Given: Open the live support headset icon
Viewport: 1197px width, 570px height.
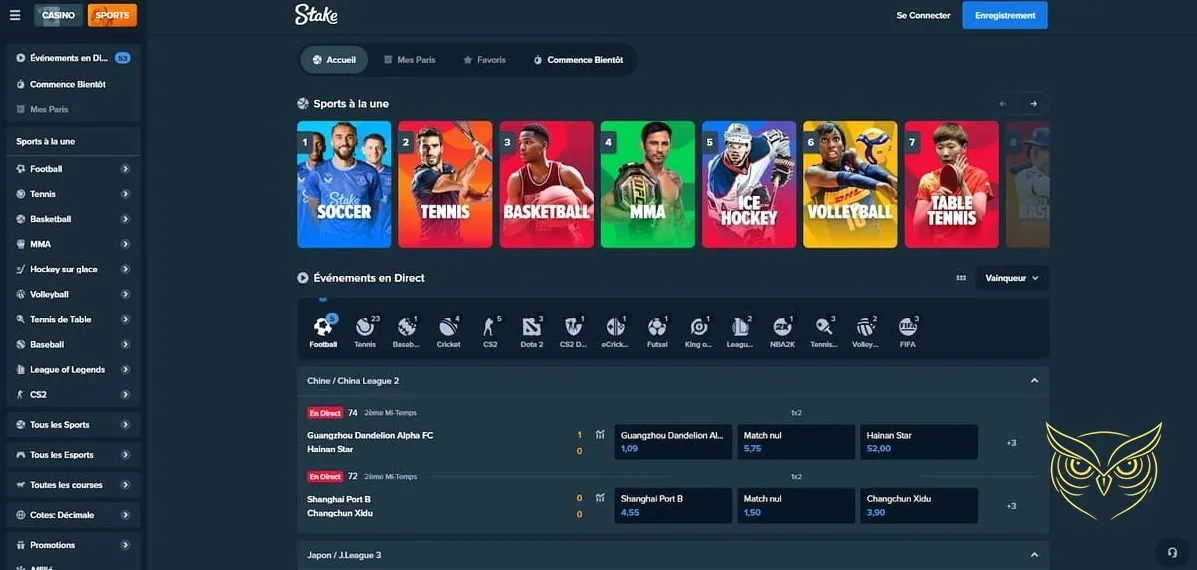Looking at the screenshot, I should click(x=1171, y=552).
